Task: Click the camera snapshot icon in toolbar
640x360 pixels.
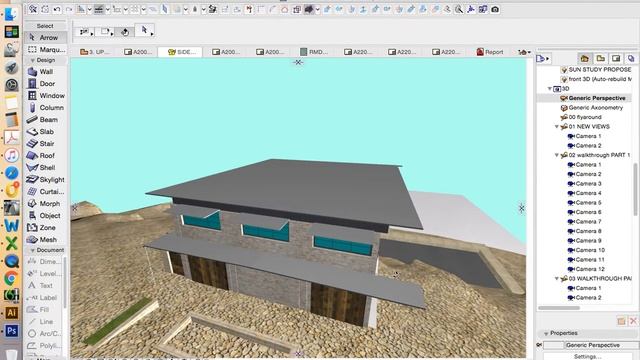Action: click(495, 9)
